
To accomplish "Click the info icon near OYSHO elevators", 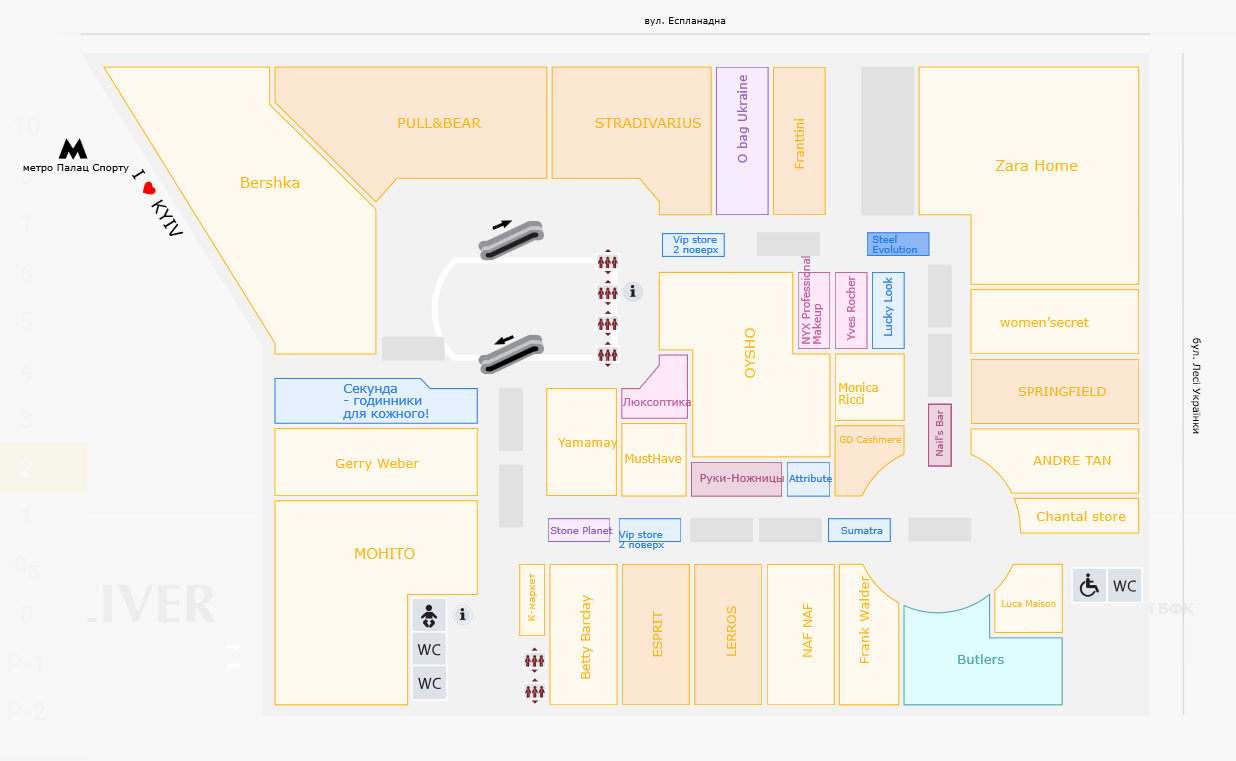I will click(632, 292).
